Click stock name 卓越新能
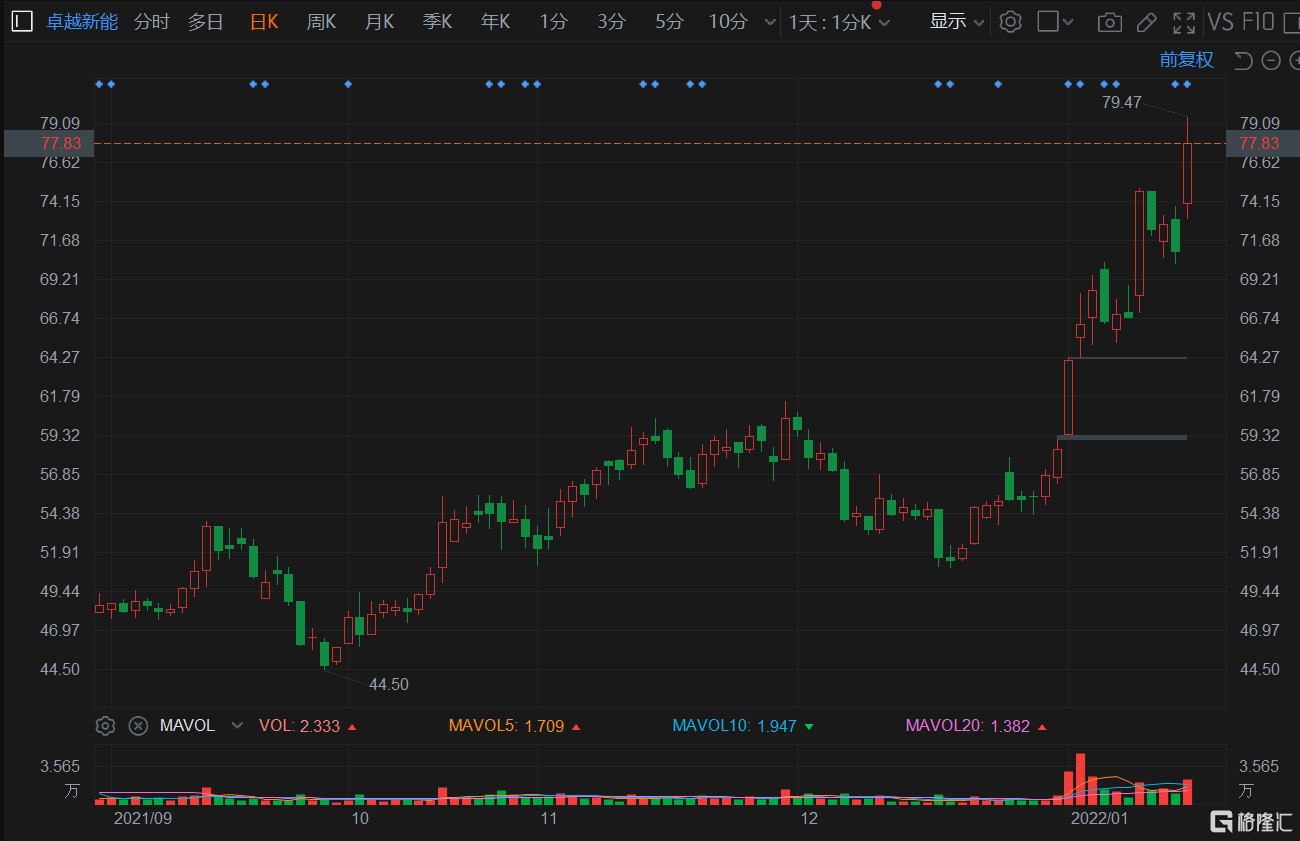This screenshot has height=841, width=1300. [82, 21]
